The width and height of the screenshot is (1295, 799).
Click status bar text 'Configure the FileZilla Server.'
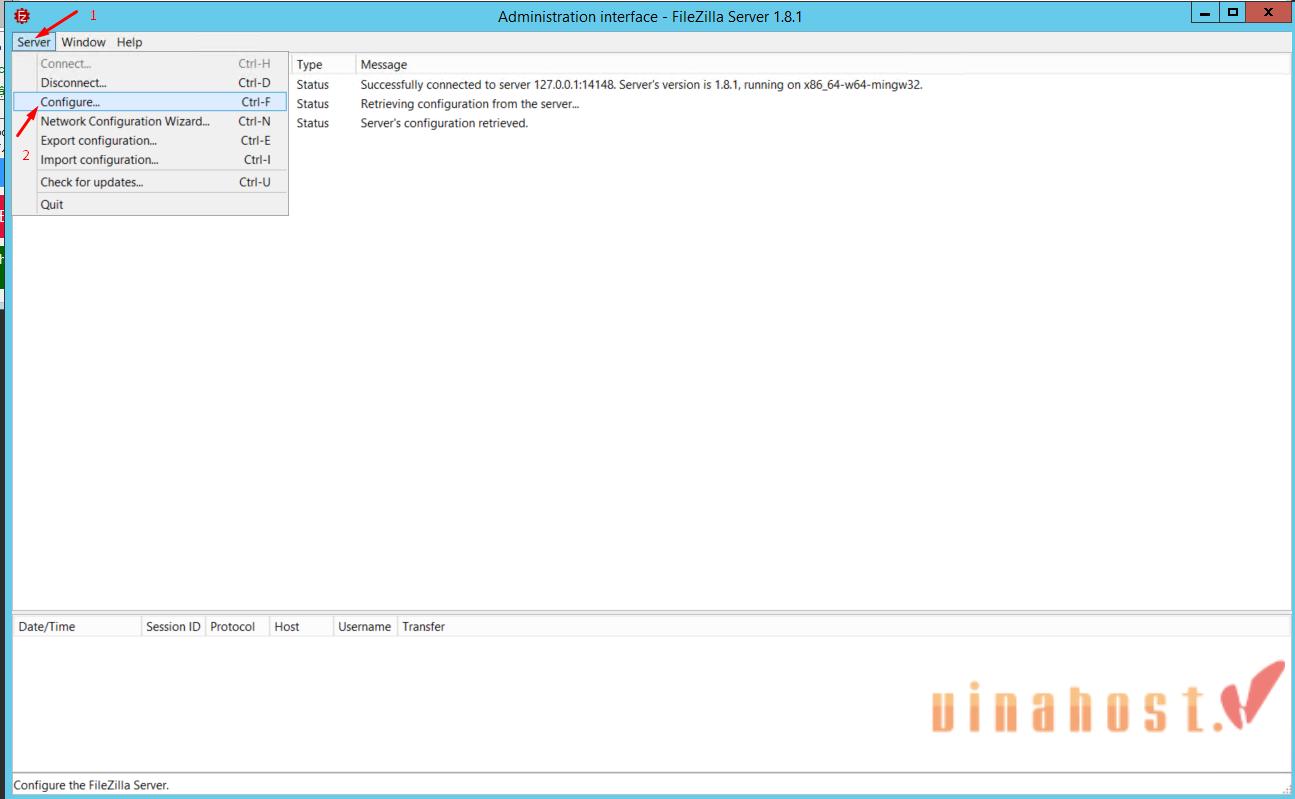tap(91, 785)
